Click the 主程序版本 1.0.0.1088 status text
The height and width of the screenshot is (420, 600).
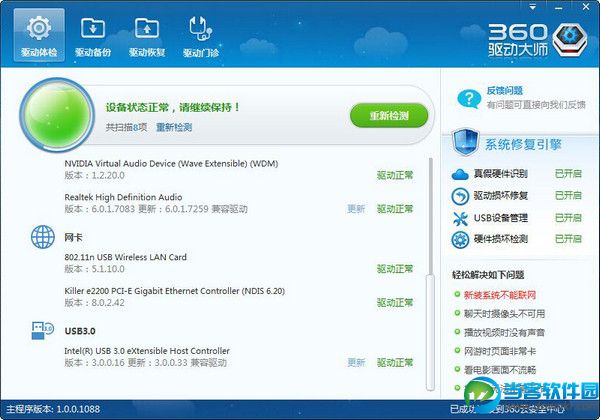[x=53, y=409]
